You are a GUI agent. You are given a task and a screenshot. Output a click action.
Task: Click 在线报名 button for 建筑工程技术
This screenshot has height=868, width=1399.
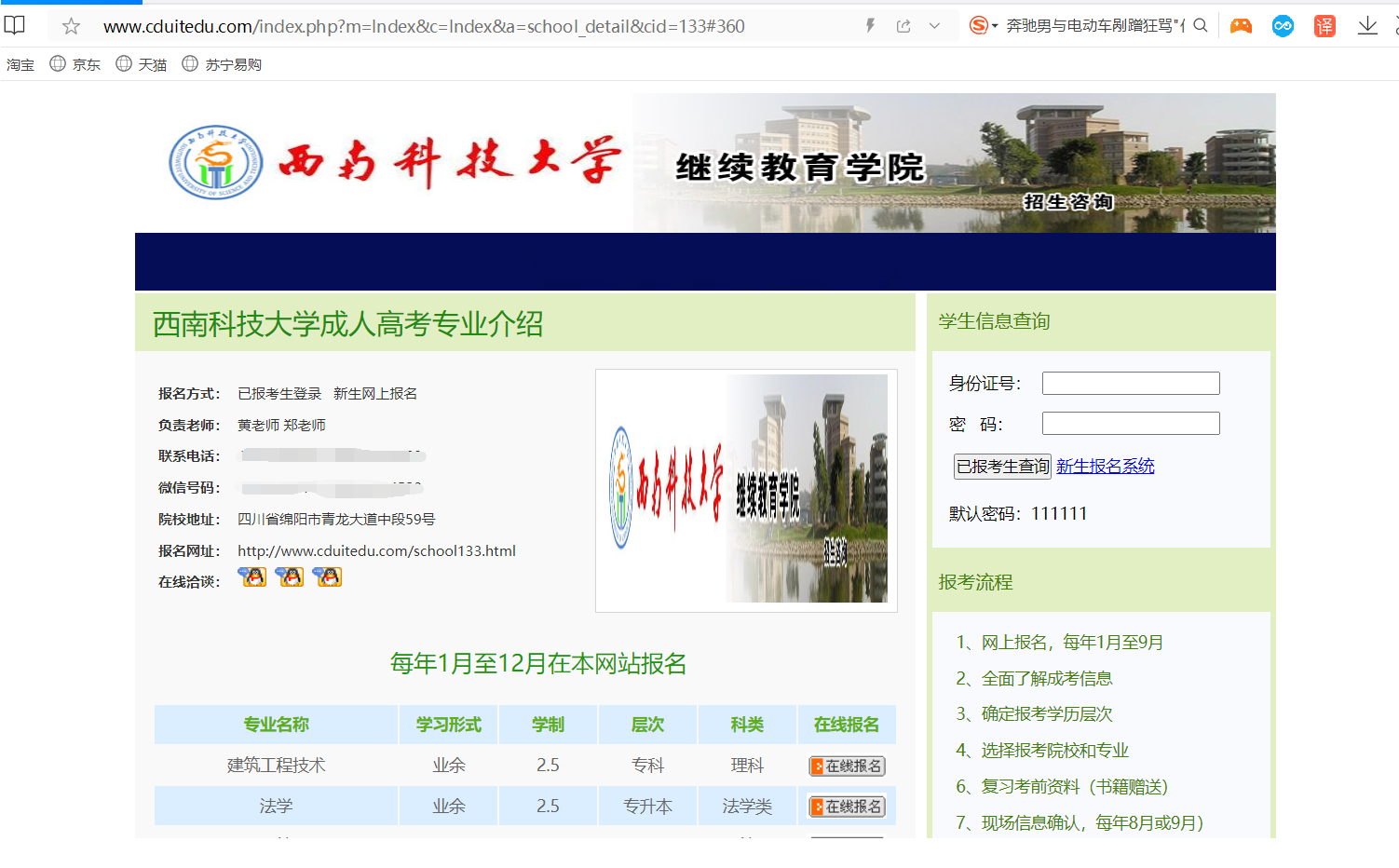coord(847,766)
